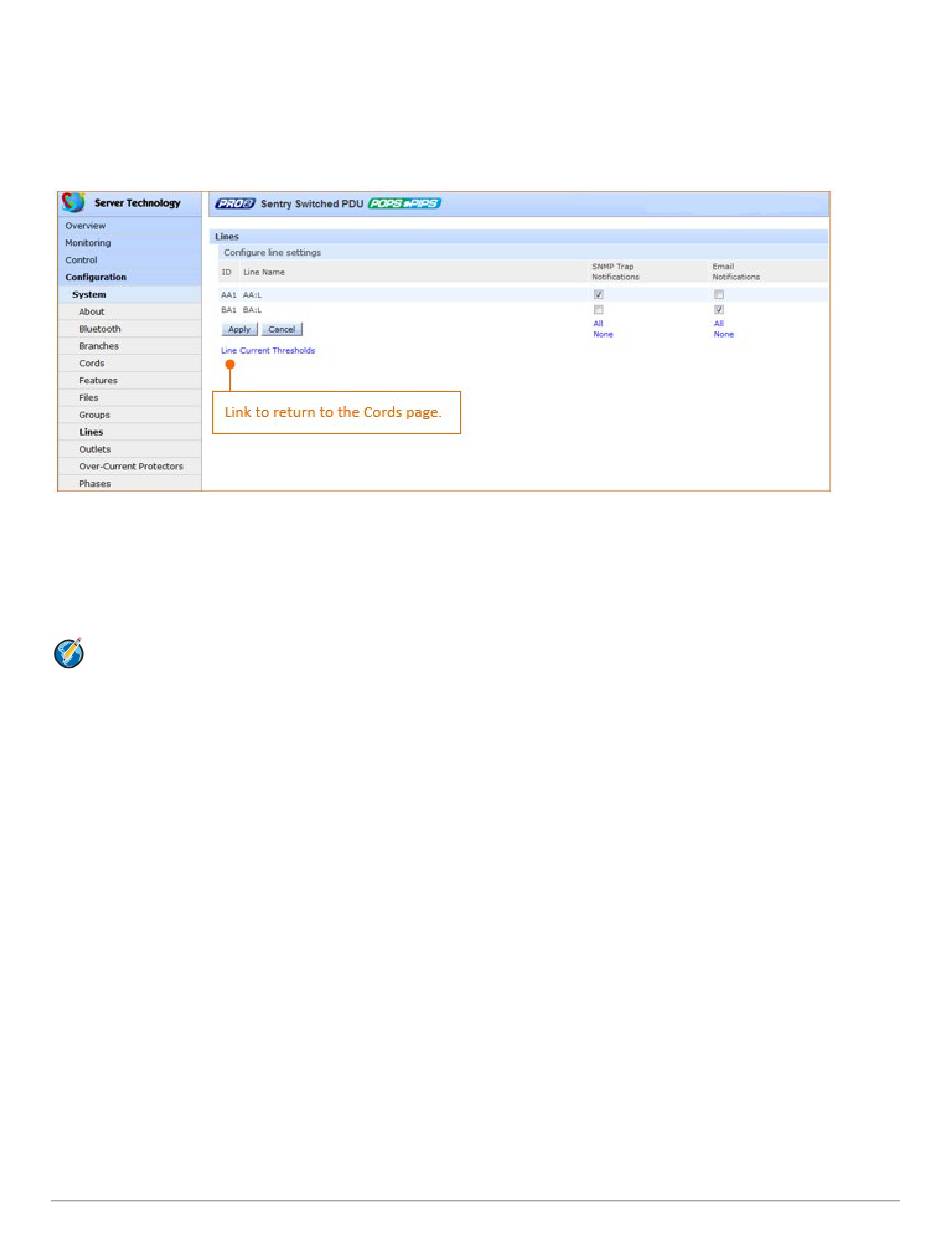Follow the Line Current Thresholds link

268,351
